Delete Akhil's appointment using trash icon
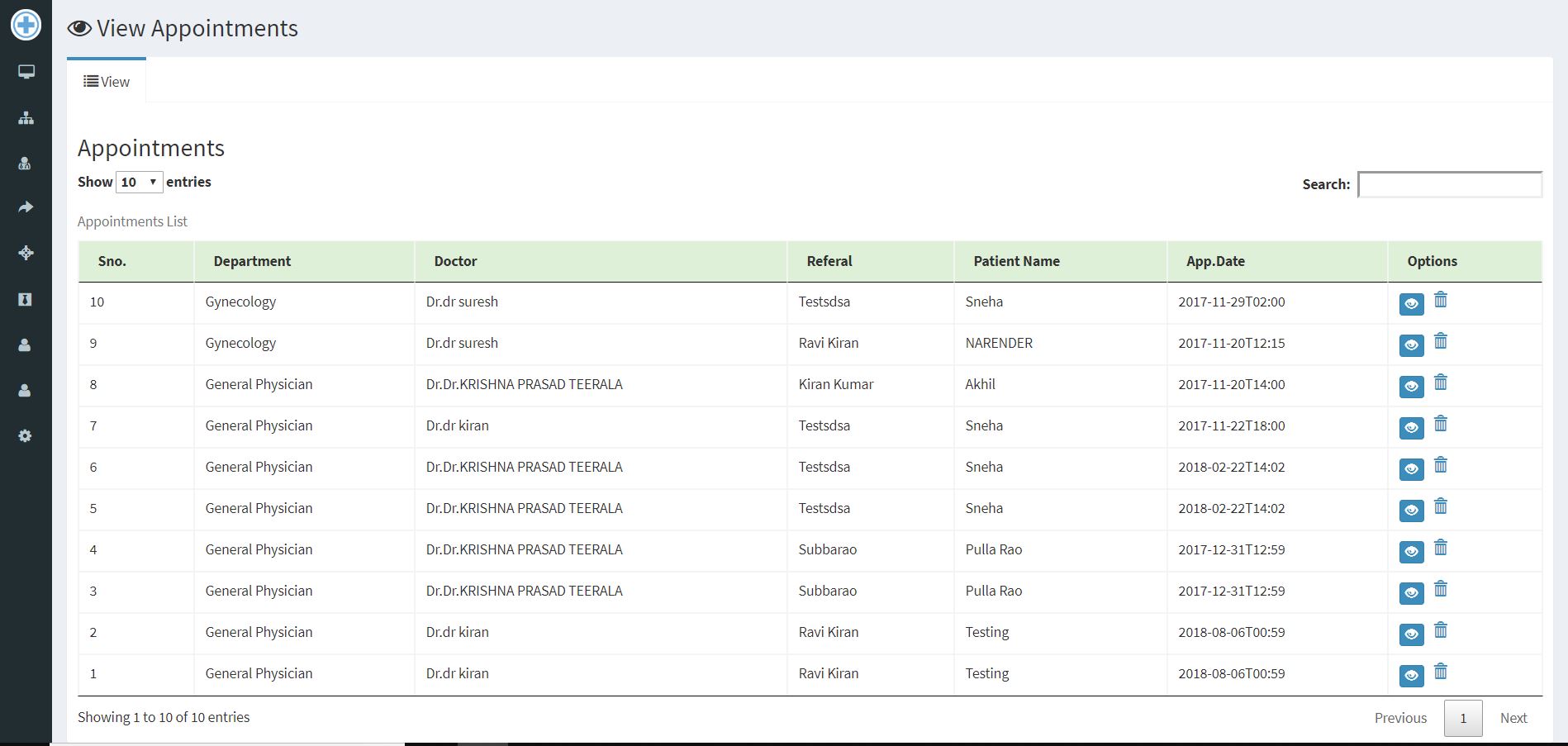The height and width of the screenshot is (746, 1568). point(1440,383)
